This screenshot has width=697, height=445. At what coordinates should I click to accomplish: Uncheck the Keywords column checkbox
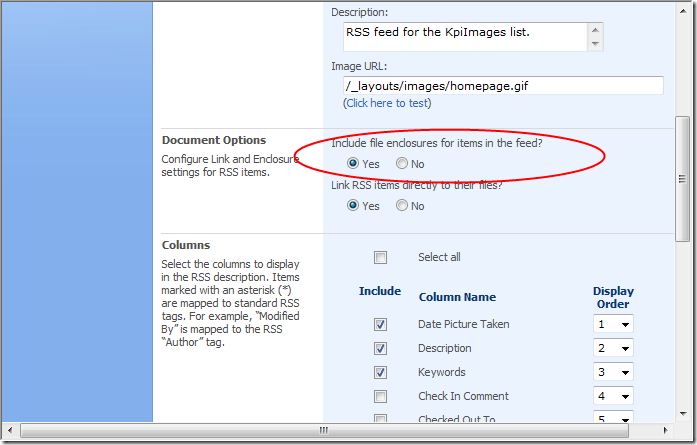click(380, 372)
